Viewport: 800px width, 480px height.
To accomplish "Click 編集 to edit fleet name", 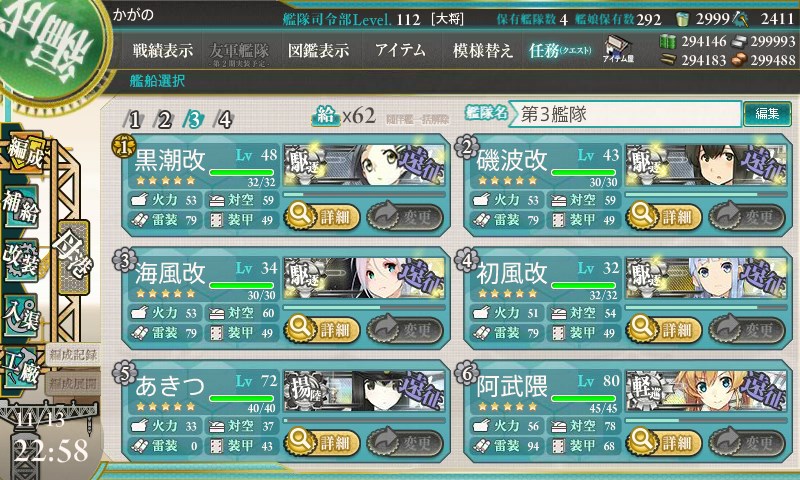I will point(767,114).
